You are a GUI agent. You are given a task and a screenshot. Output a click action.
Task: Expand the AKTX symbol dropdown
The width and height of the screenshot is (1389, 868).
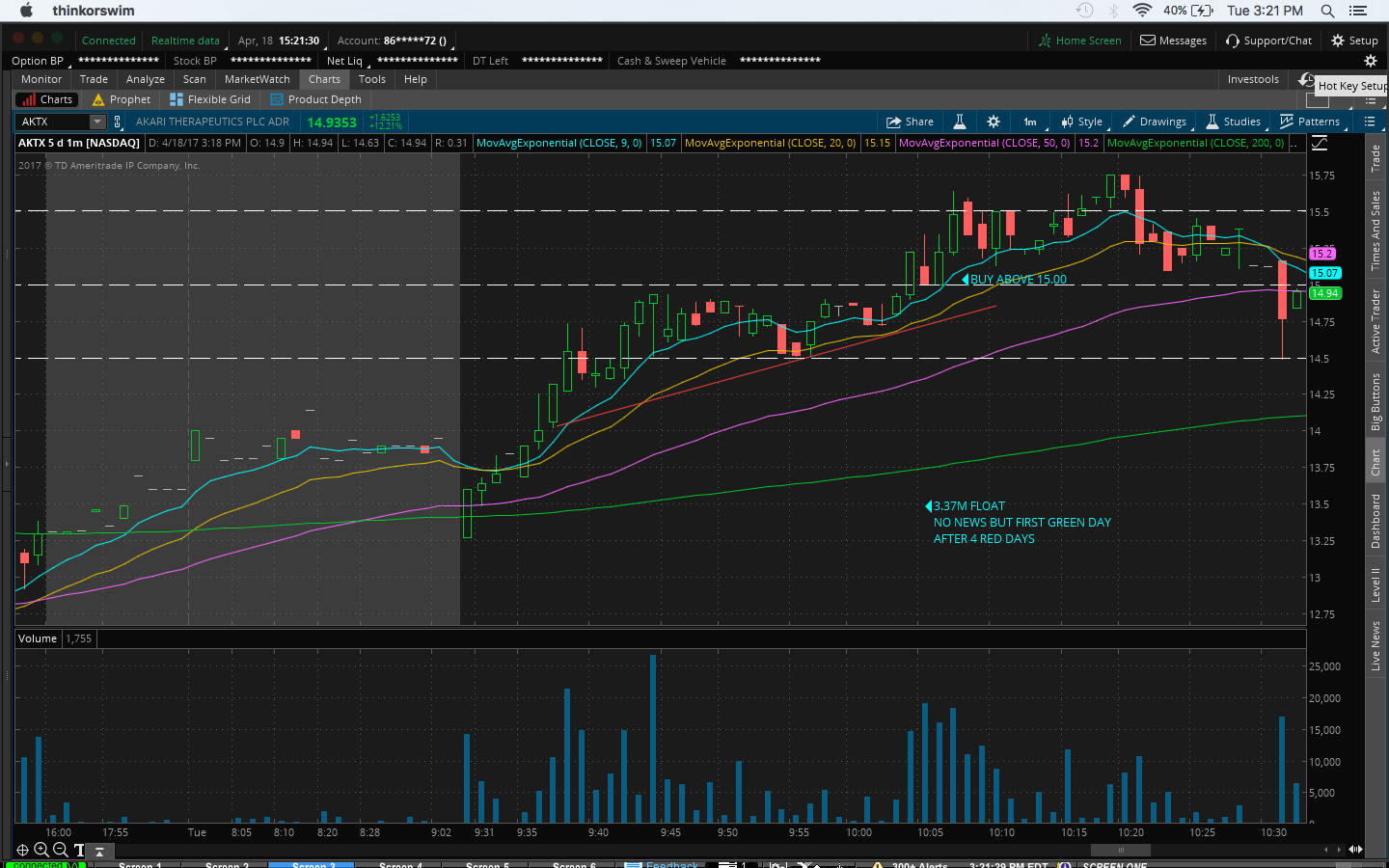coord(96,122)
